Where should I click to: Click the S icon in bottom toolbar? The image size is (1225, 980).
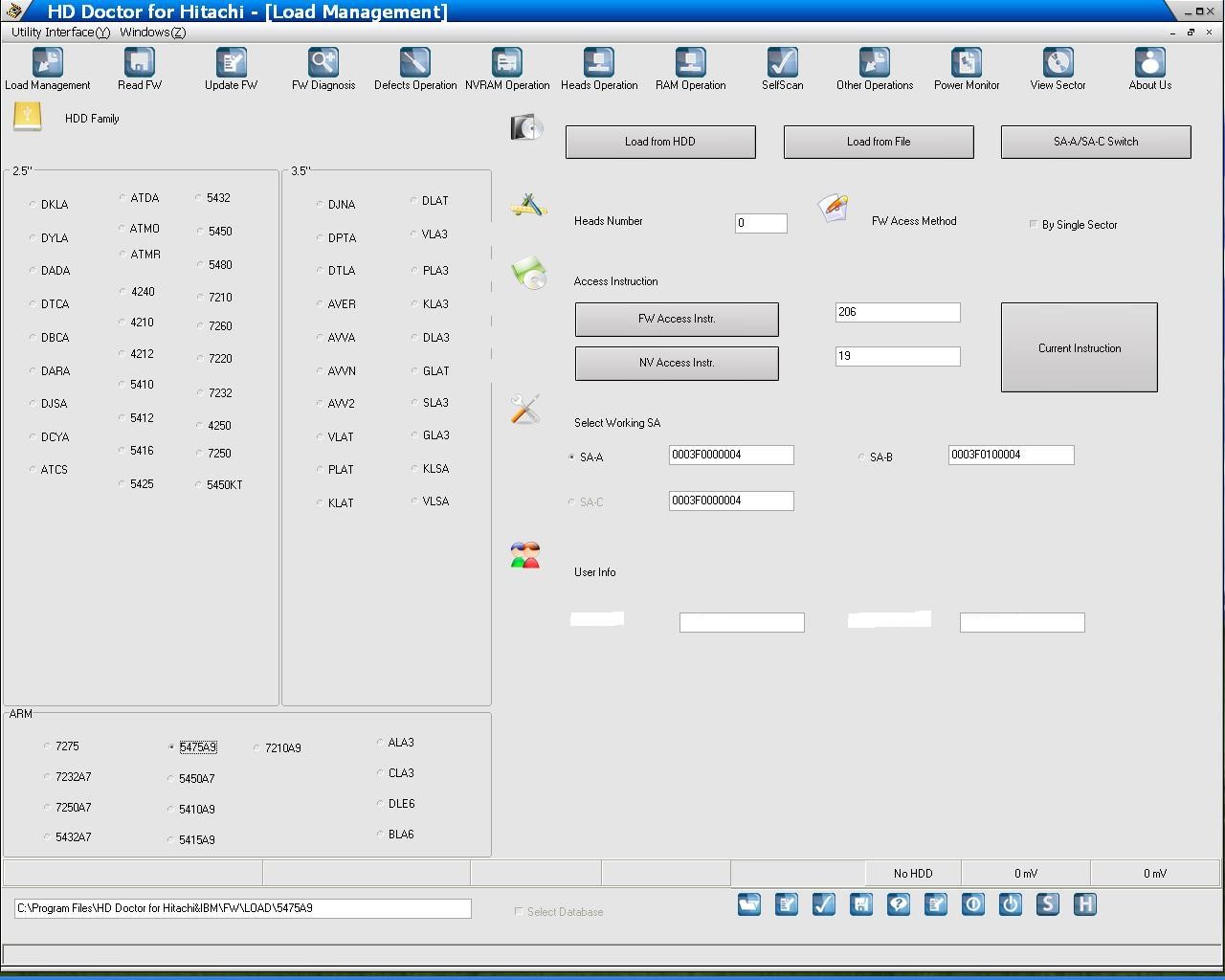(1048, 904)
